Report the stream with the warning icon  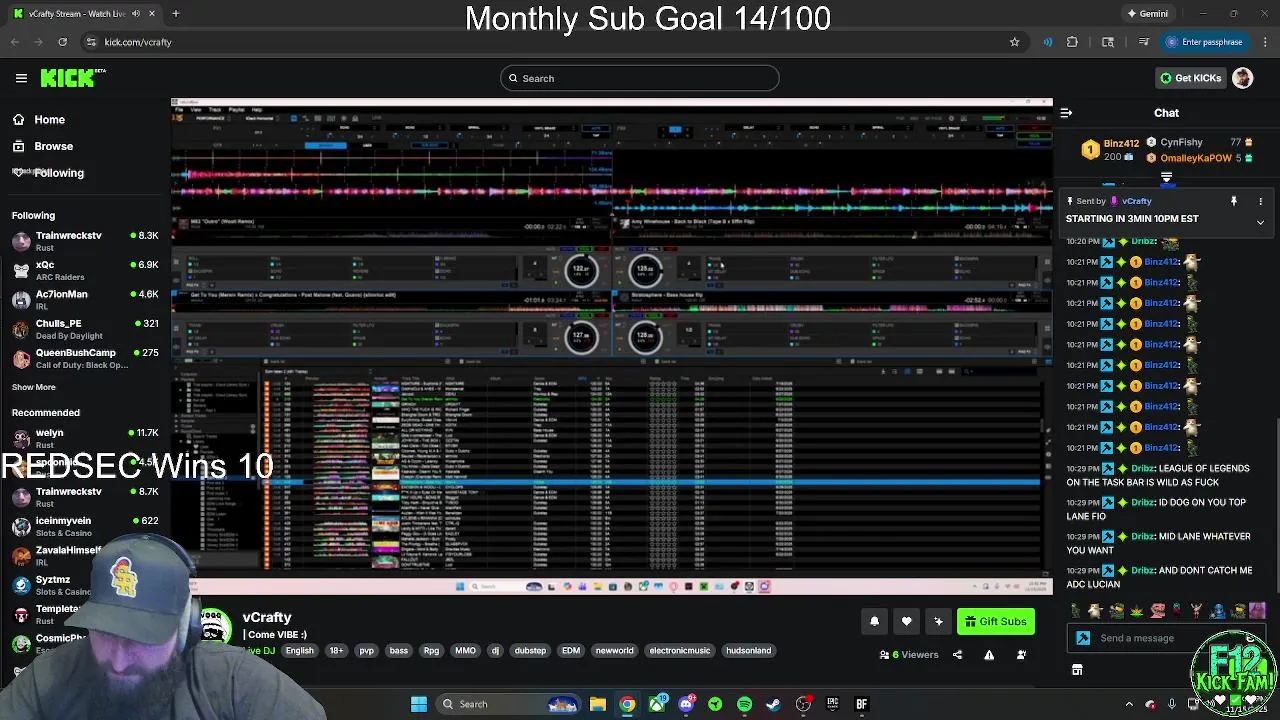click(x=989, y=655)
